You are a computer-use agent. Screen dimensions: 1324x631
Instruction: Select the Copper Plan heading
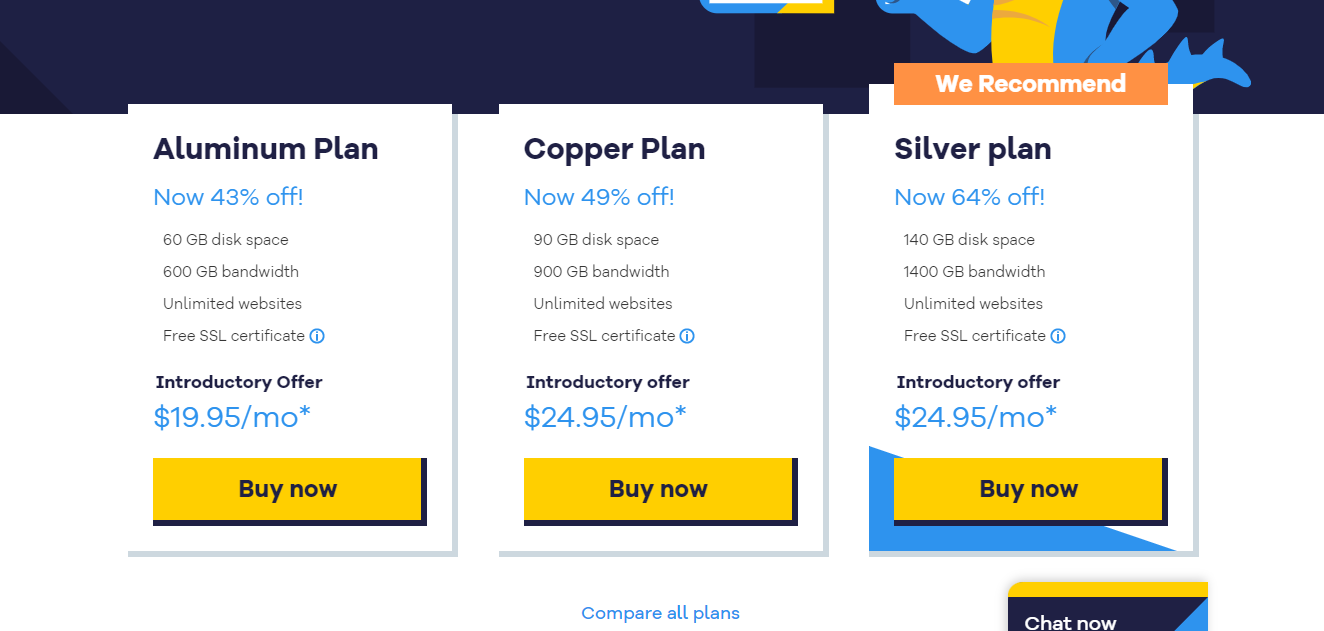615,149
